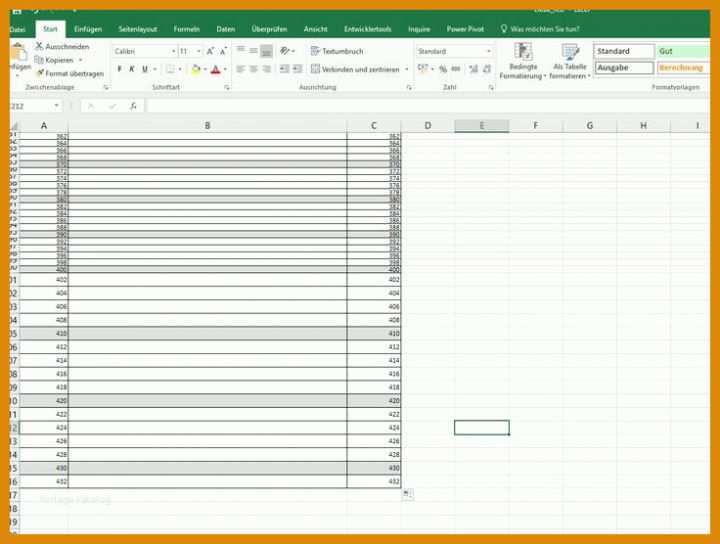Screen dimensions: 720x544
Task: Apply the Berechnung cell style
Action: (683, 67)
